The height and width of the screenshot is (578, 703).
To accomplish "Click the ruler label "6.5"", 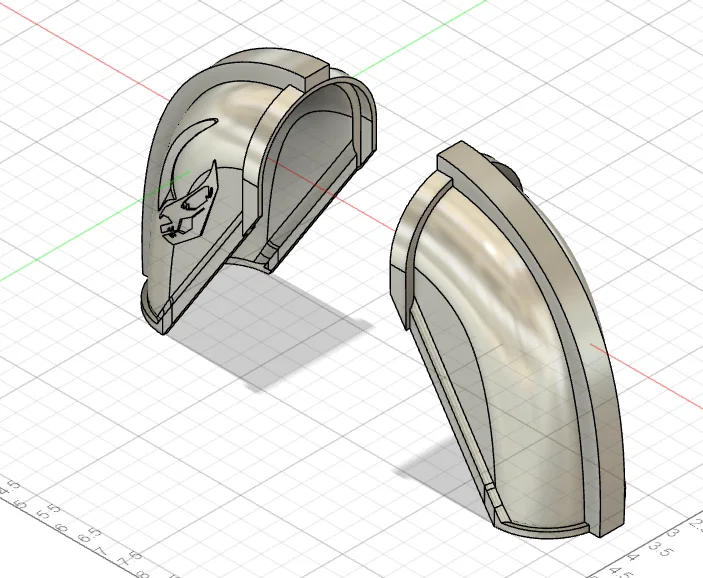I will click(x=90, y=537).
